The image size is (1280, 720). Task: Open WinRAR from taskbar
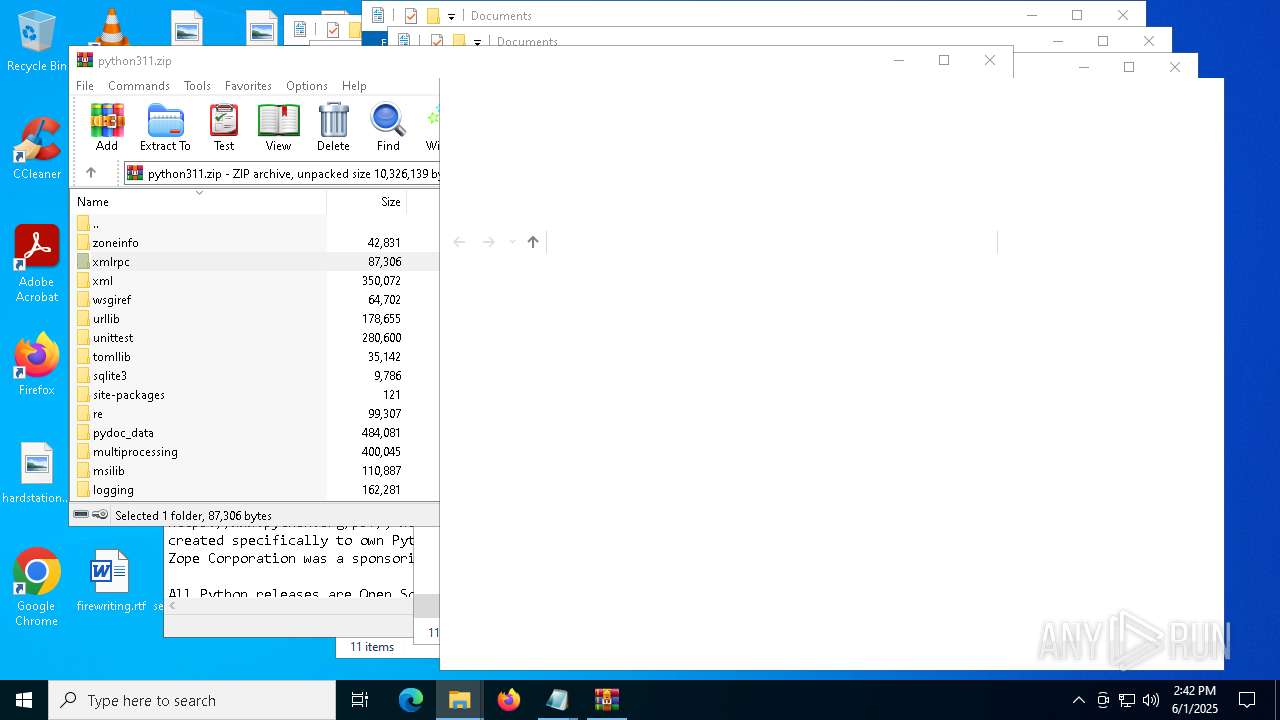607,700
